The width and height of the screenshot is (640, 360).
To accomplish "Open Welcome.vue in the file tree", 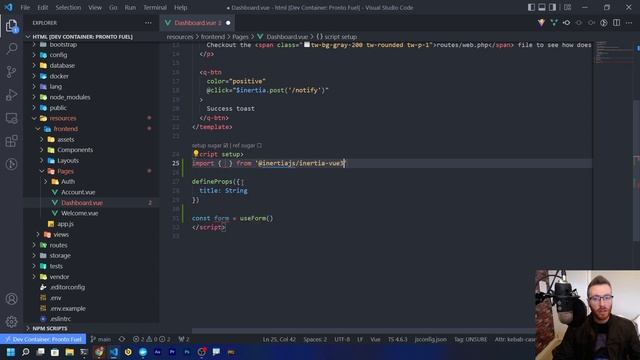I will 80,213.
